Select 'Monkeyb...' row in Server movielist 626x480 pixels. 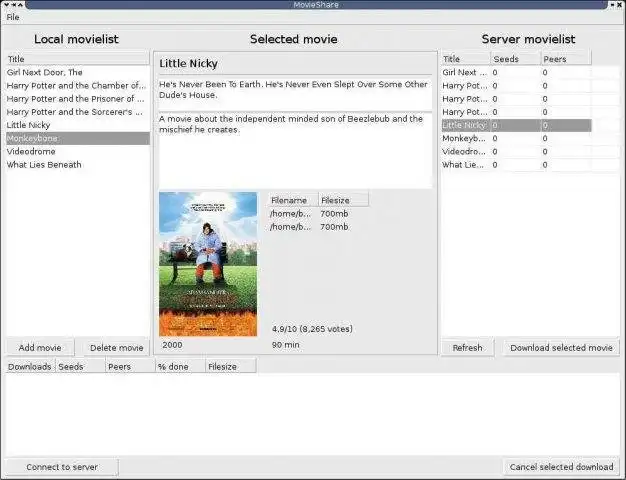pos(516,138)
